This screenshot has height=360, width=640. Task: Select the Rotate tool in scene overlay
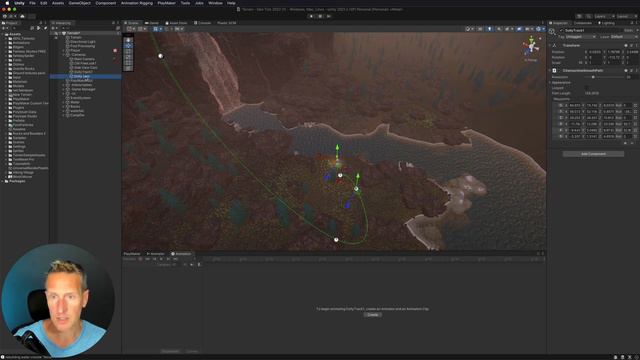(128, 52)
